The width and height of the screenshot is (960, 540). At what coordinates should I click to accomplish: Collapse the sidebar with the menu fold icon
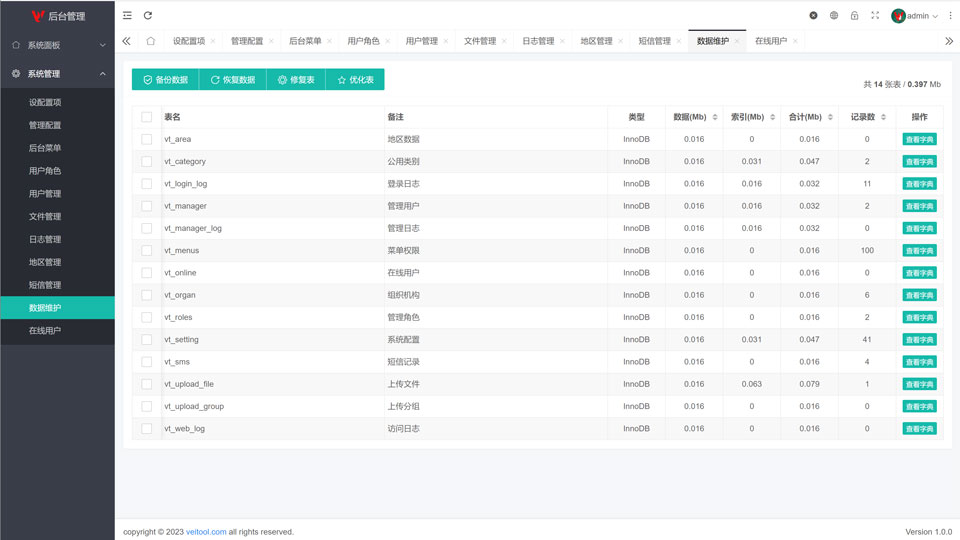coord(127,16)
